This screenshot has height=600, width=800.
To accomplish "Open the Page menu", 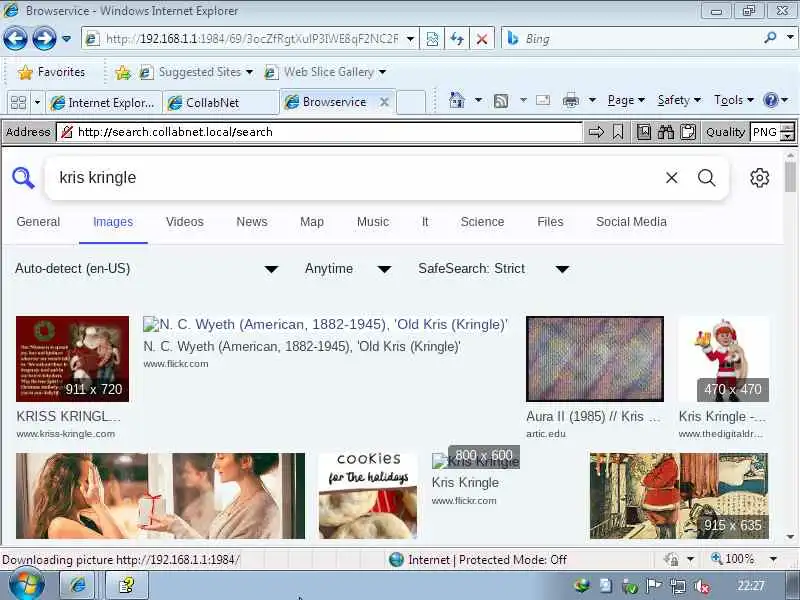I will tap(626, 100).
